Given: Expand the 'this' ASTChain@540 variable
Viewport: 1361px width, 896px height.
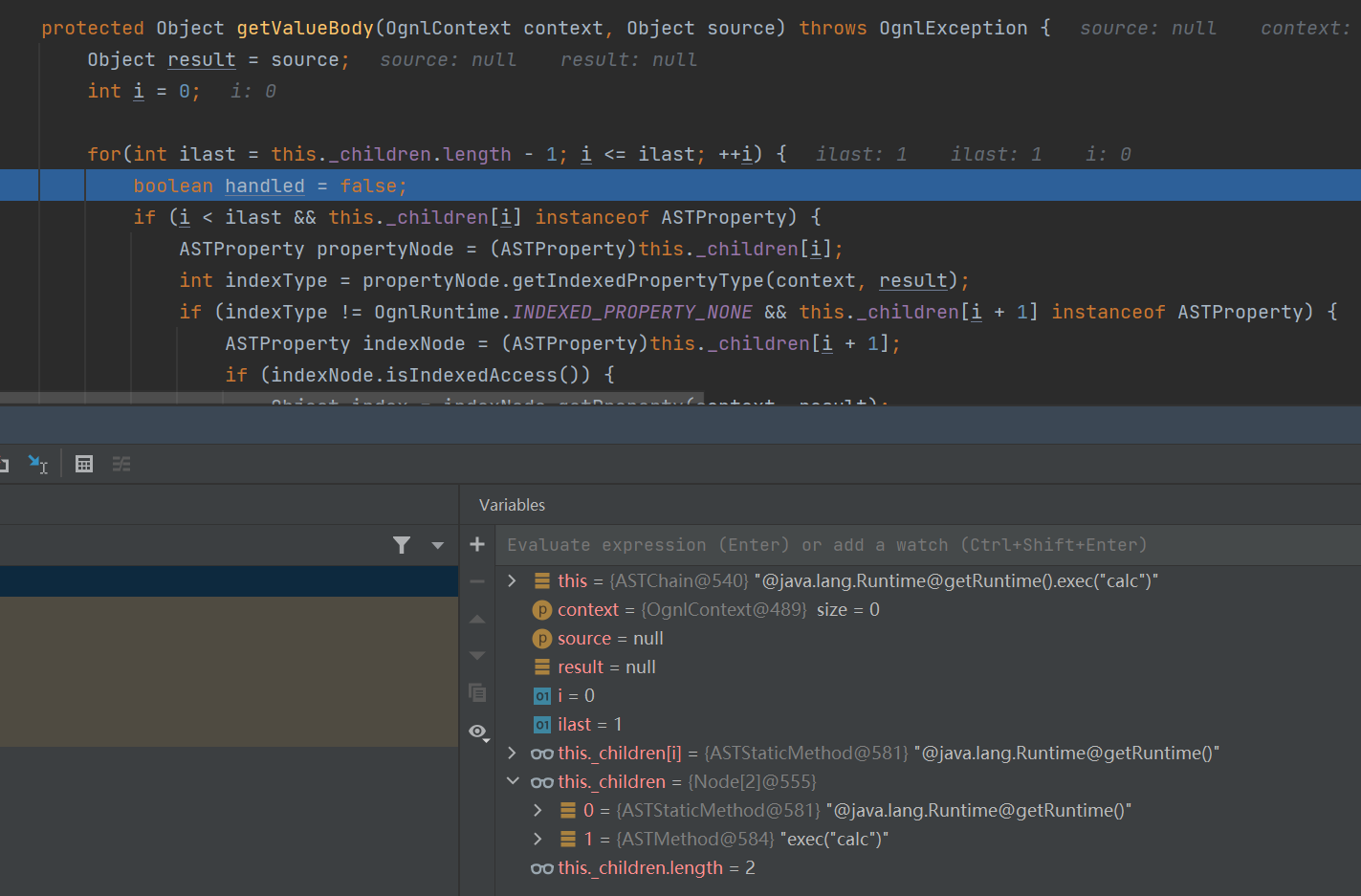Looking at the screenshot, I should coord(512,580).
